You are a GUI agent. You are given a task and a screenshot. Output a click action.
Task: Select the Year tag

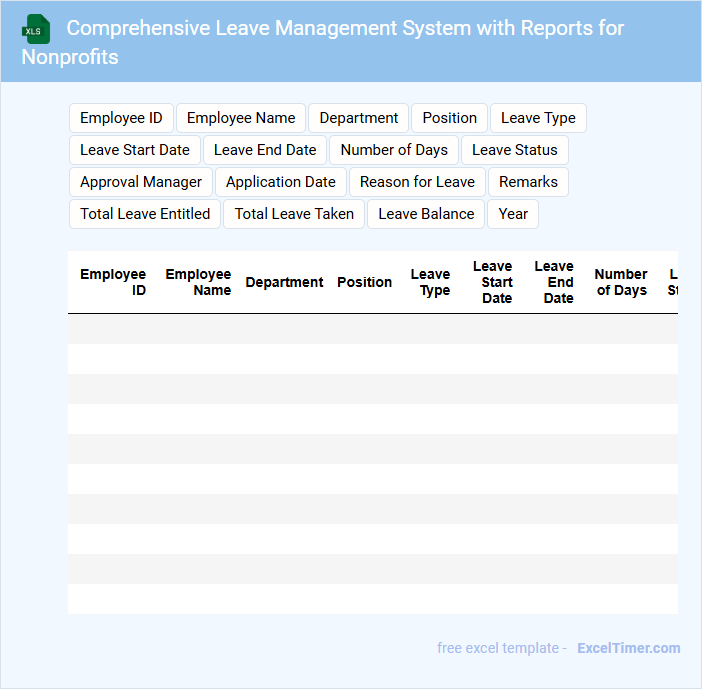pyautogui.click(x=513, y=214)
